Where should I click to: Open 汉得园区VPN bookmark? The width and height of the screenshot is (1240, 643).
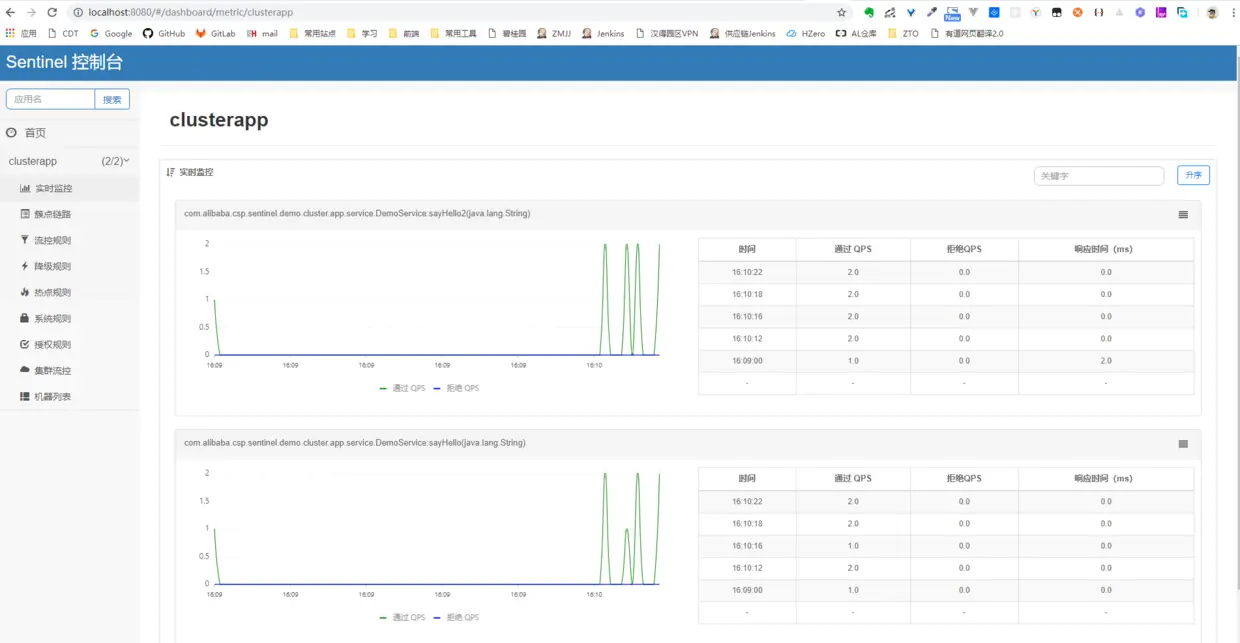[667, 33]
